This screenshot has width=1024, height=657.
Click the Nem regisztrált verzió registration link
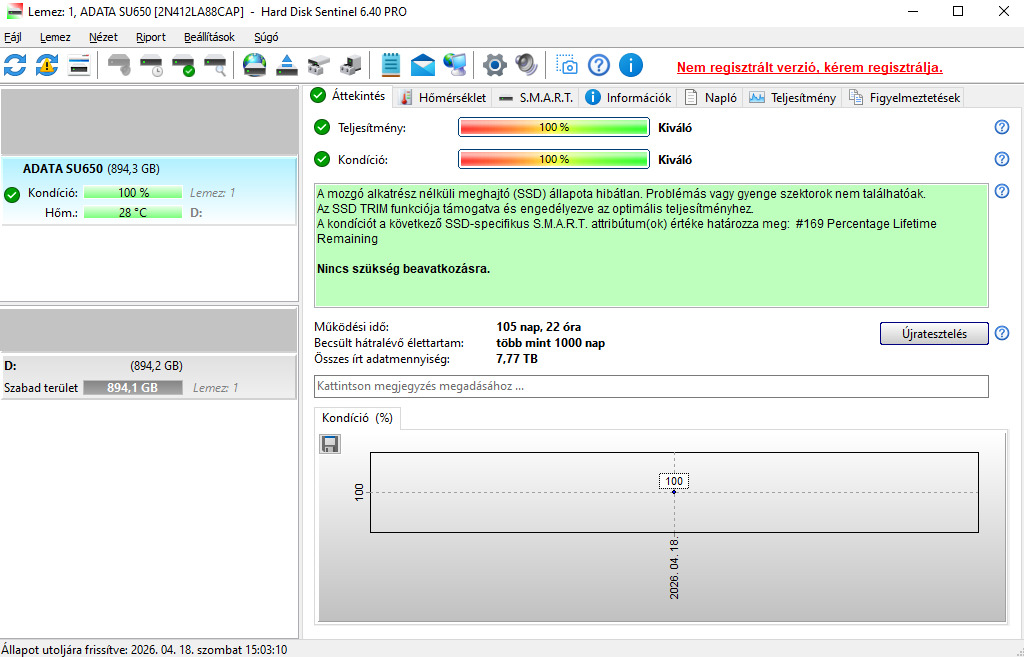coord(810,67)
